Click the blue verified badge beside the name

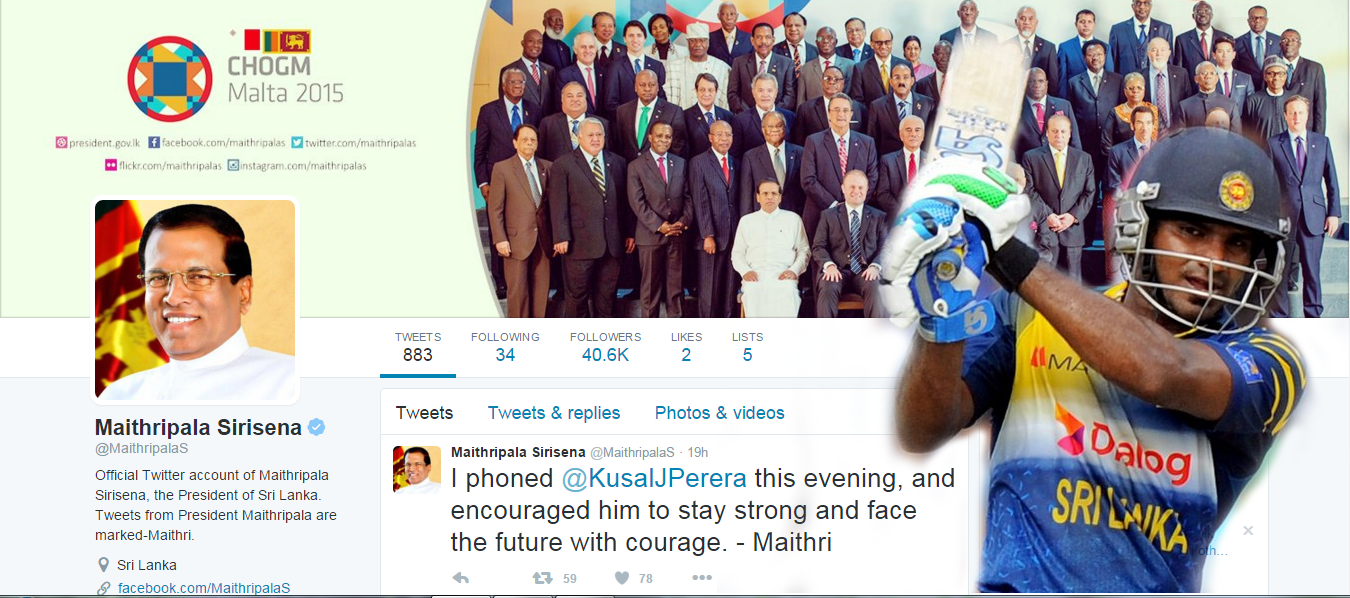316,427
